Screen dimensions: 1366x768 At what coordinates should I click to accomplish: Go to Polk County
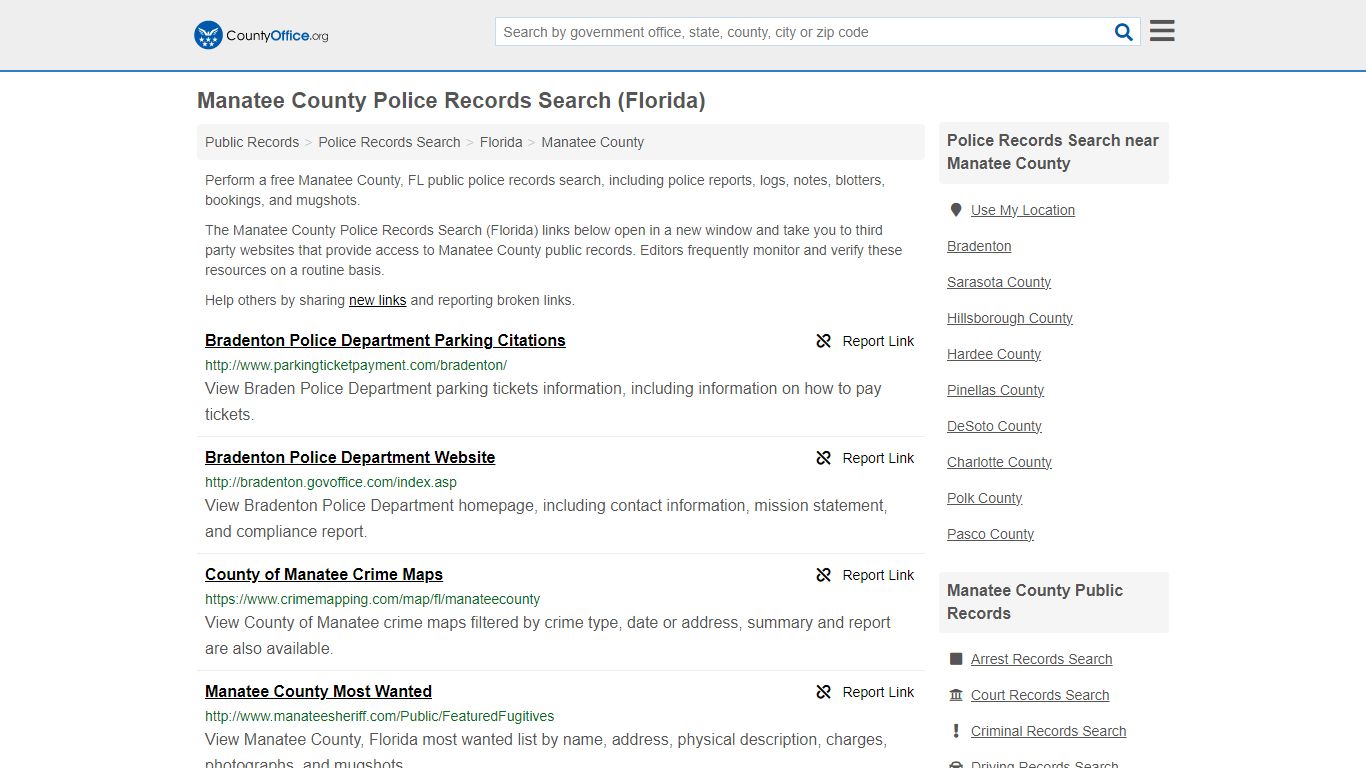[x=984, y=498]
